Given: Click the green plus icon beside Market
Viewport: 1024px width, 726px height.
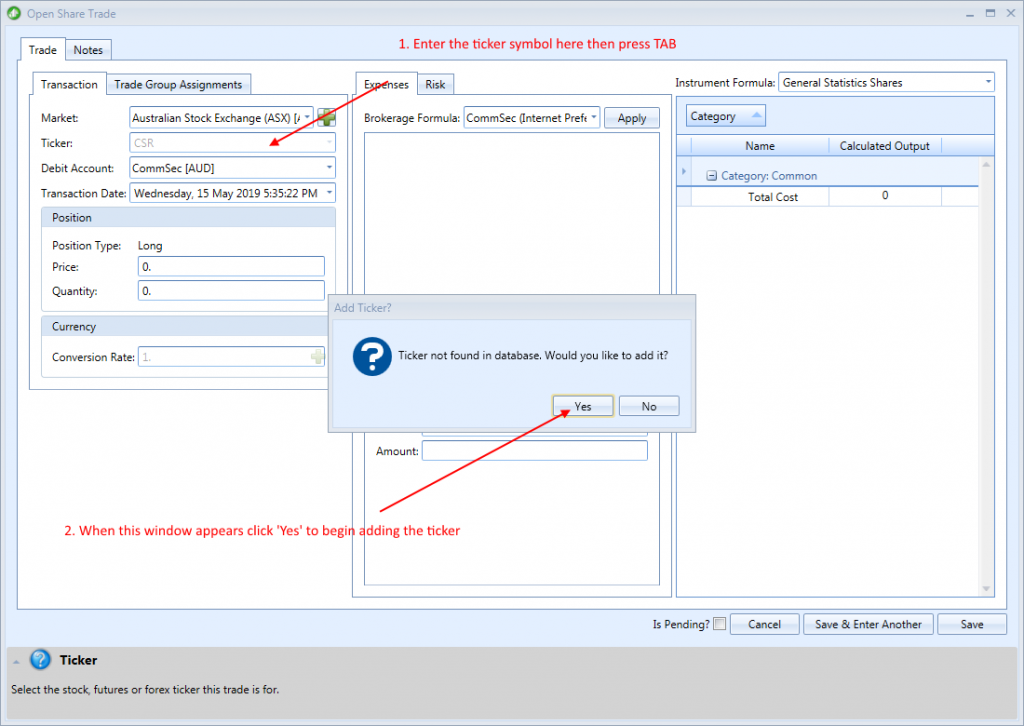Looking at the screenshot, I should click(x=326, y=118).
